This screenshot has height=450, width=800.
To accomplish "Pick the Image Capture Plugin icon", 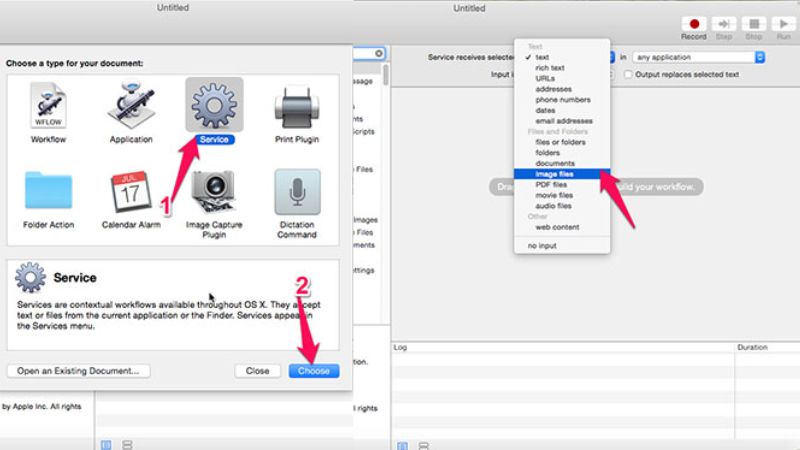I will (x=213, y=190).
